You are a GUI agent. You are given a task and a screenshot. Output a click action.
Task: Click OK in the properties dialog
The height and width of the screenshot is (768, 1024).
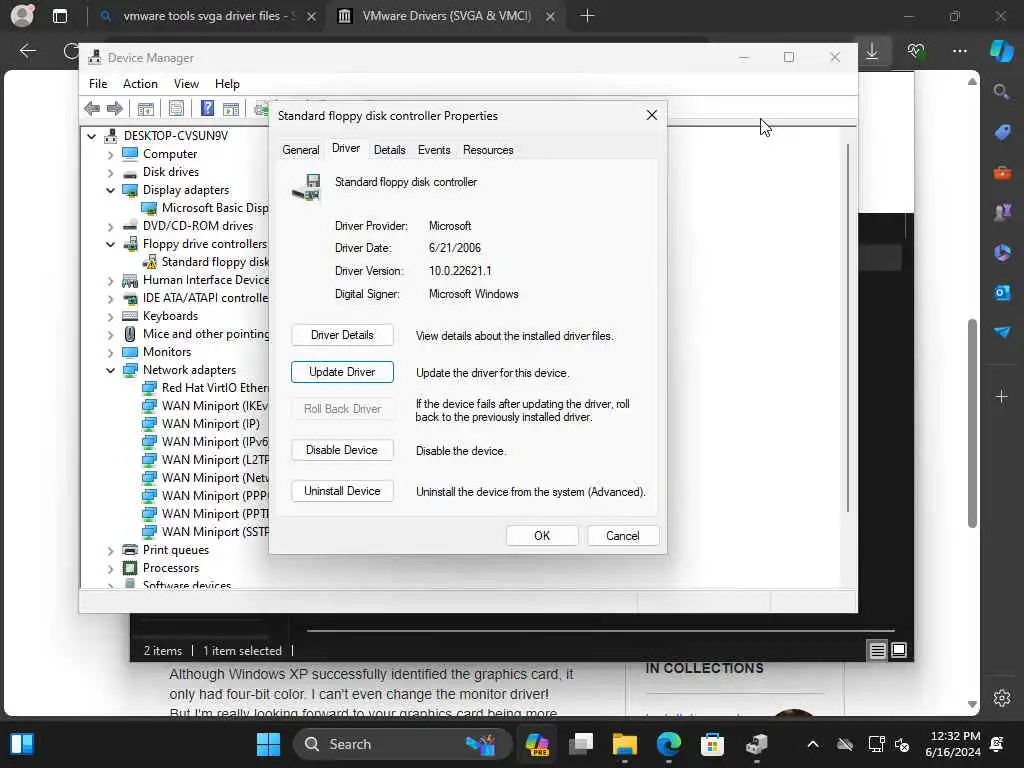click(x=542, y=536)
